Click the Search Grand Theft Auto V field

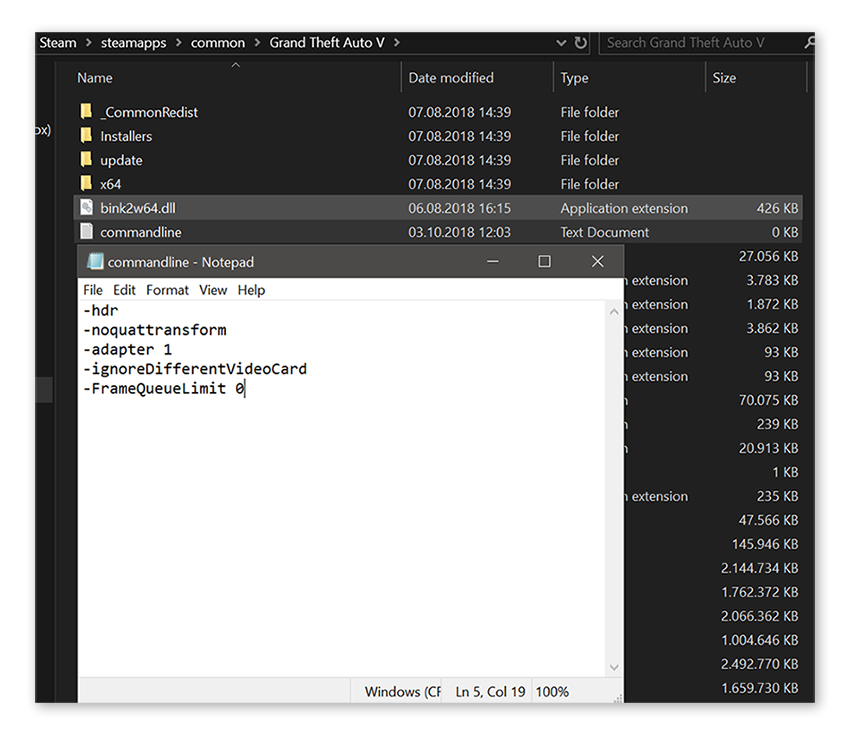(700, 43)
